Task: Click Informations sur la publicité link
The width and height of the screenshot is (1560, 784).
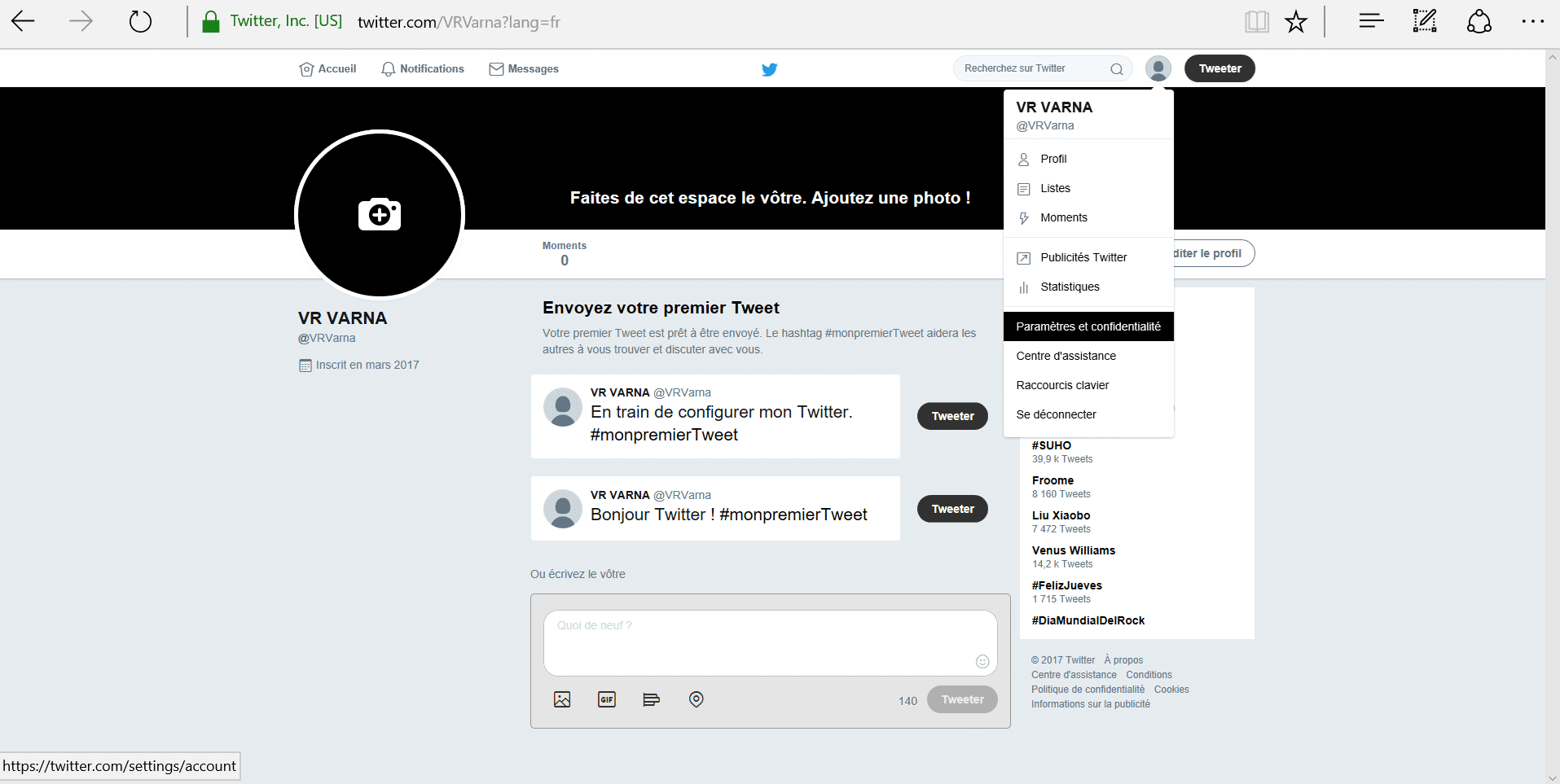Action: tap(1091, 704)
